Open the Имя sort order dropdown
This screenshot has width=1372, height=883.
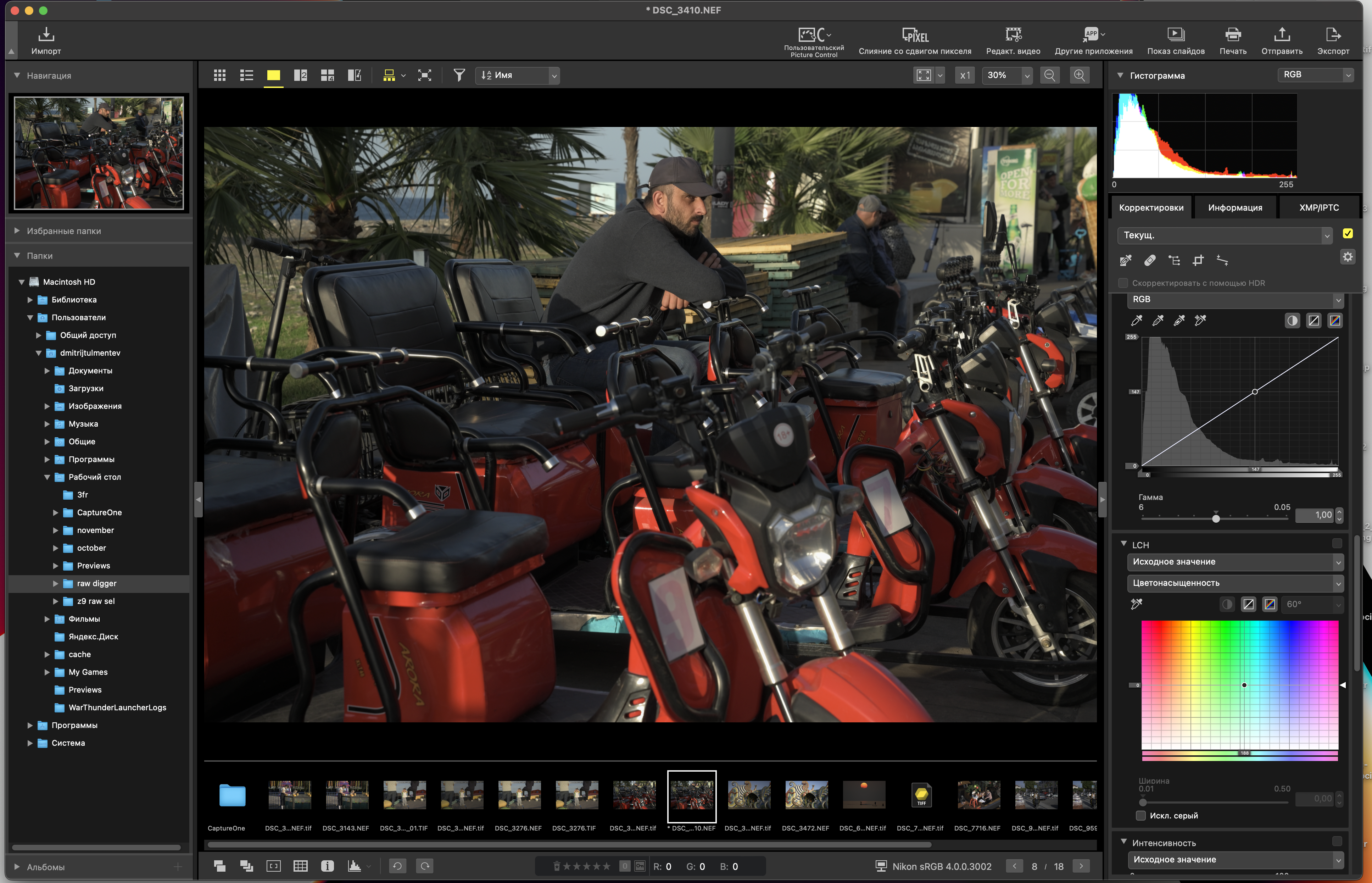click(x=517, y=75)
